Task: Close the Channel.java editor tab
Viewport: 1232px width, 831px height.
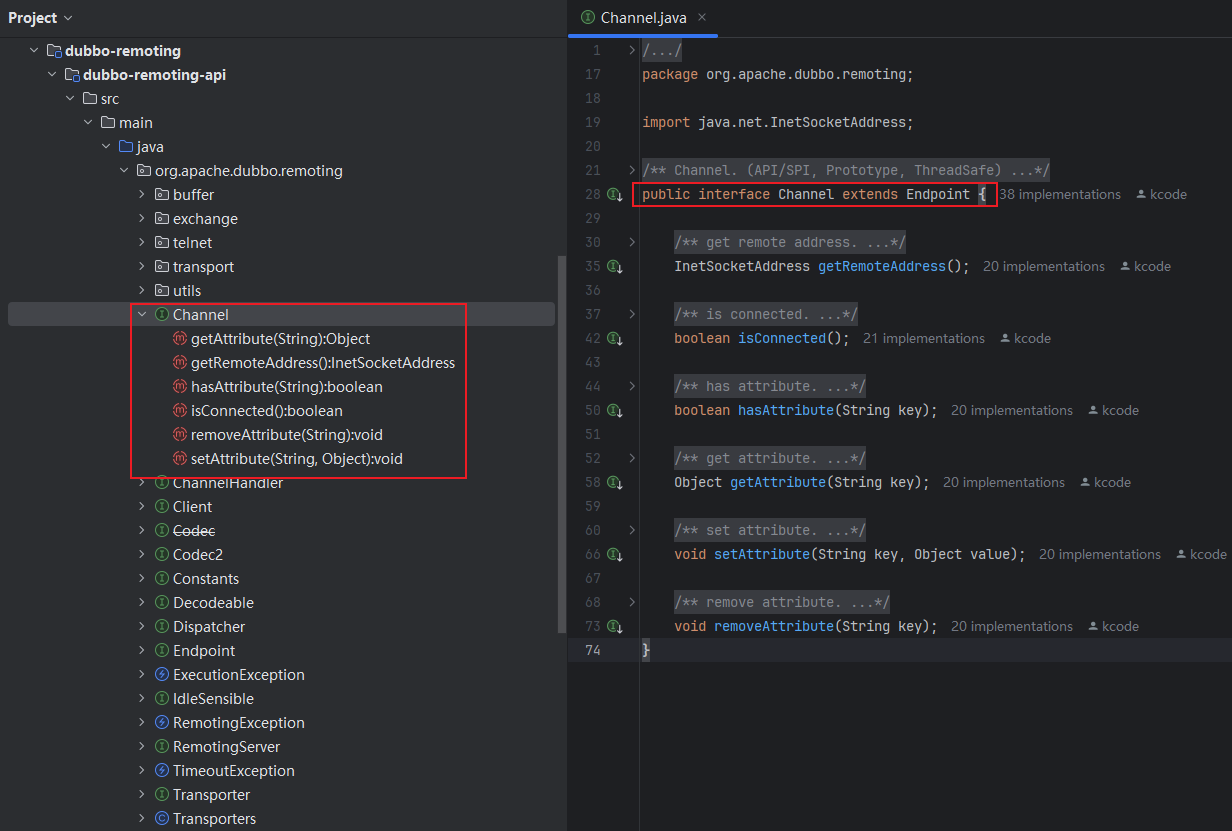Action: click(701, 18)
